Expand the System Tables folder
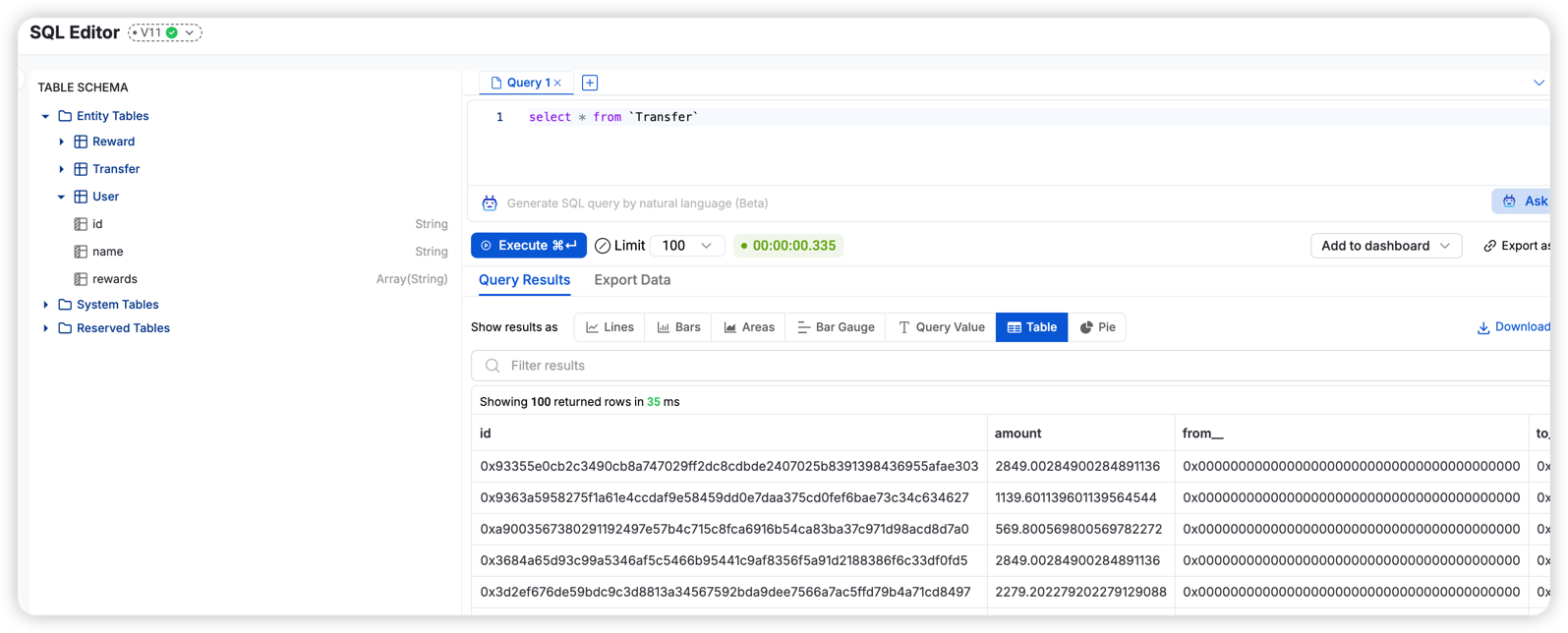 pyautogui.click(x=45, y=305)
